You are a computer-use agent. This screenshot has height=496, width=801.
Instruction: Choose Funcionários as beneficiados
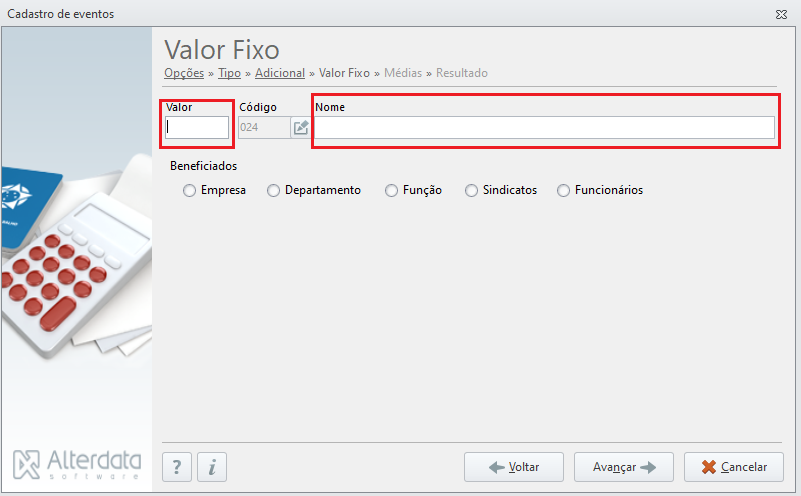point(563,191)
